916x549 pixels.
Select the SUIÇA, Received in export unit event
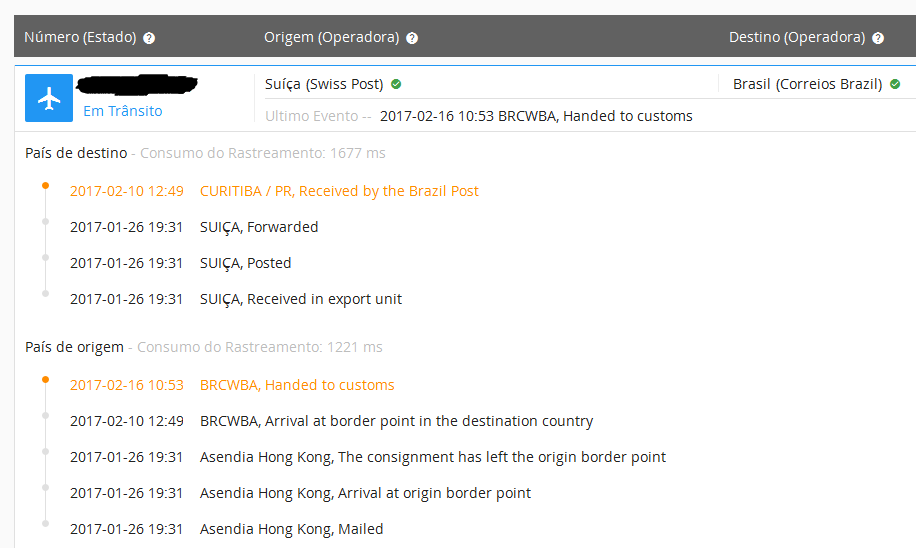click(x=301, y=299)
